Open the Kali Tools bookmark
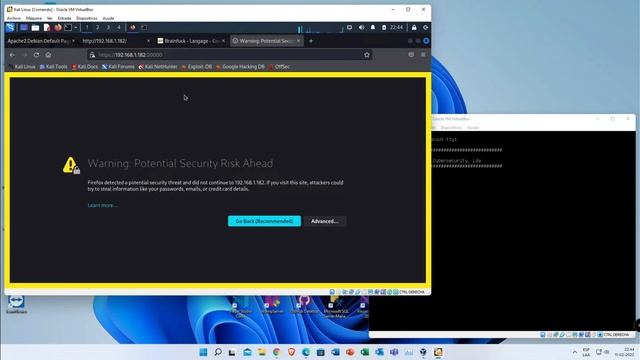The height and width of the screenshot is (360, 640). pos(53,67)
